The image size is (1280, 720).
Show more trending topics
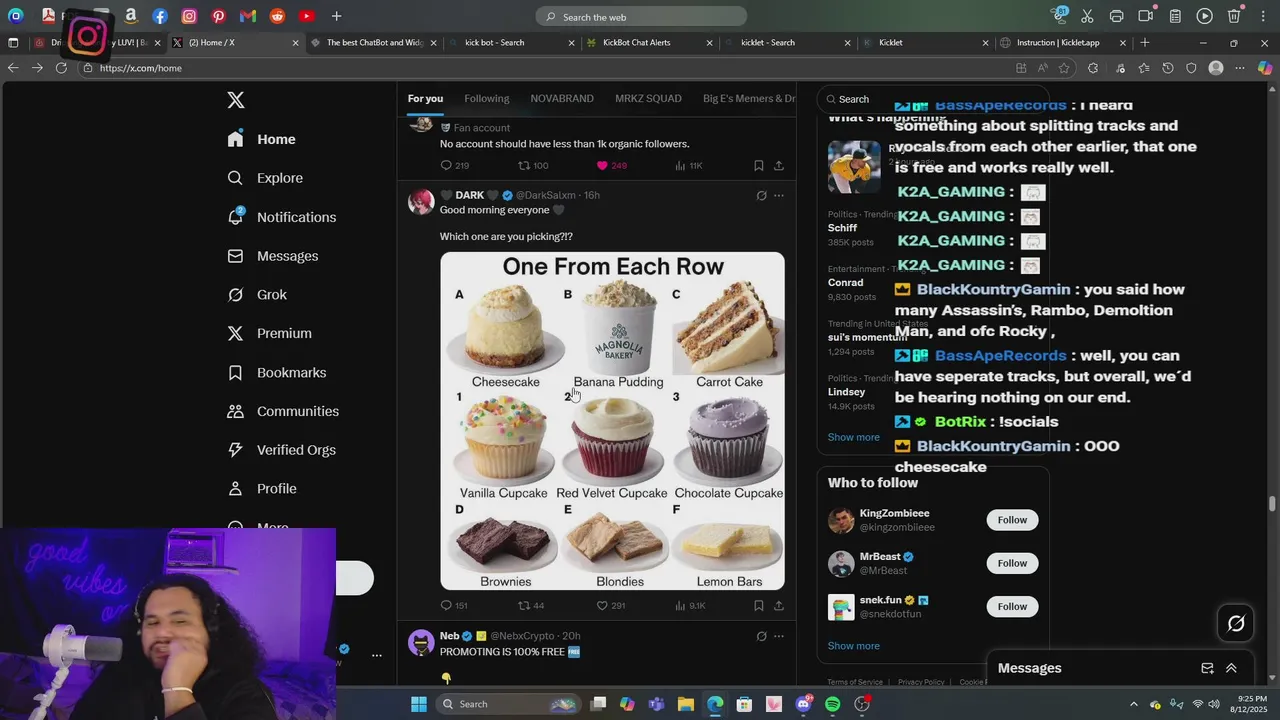pos(854,437)
